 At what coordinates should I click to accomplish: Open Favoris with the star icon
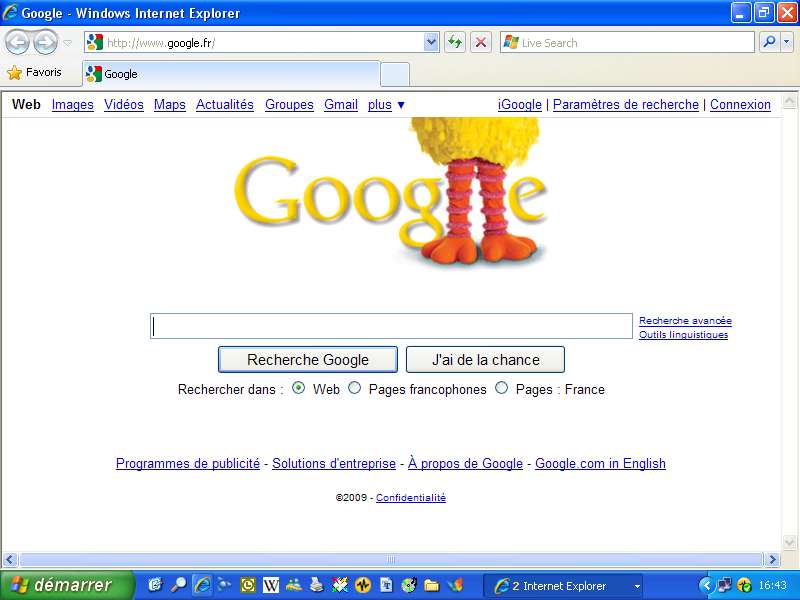point(34,73)
